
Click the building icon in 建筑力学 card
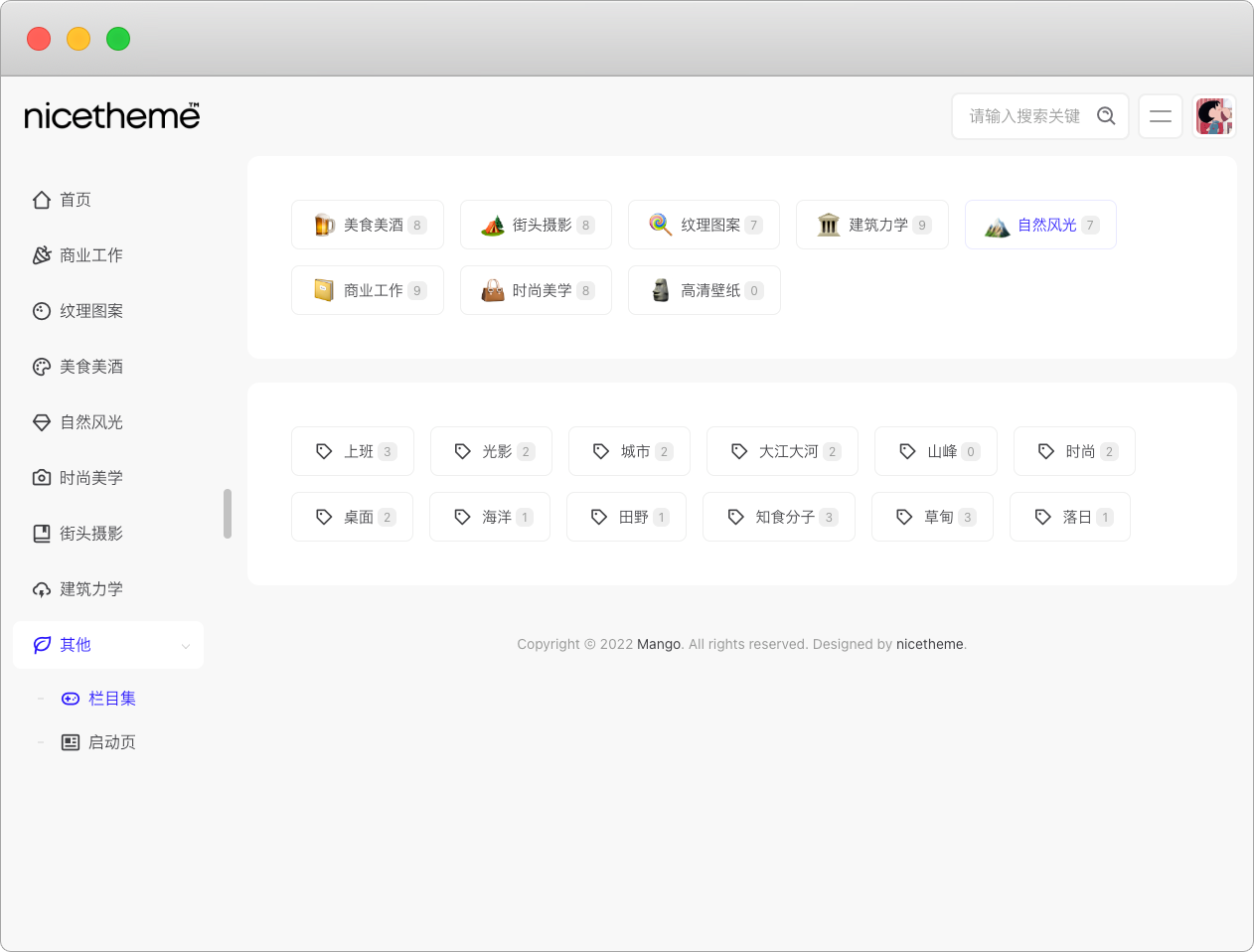coord(829,225)
